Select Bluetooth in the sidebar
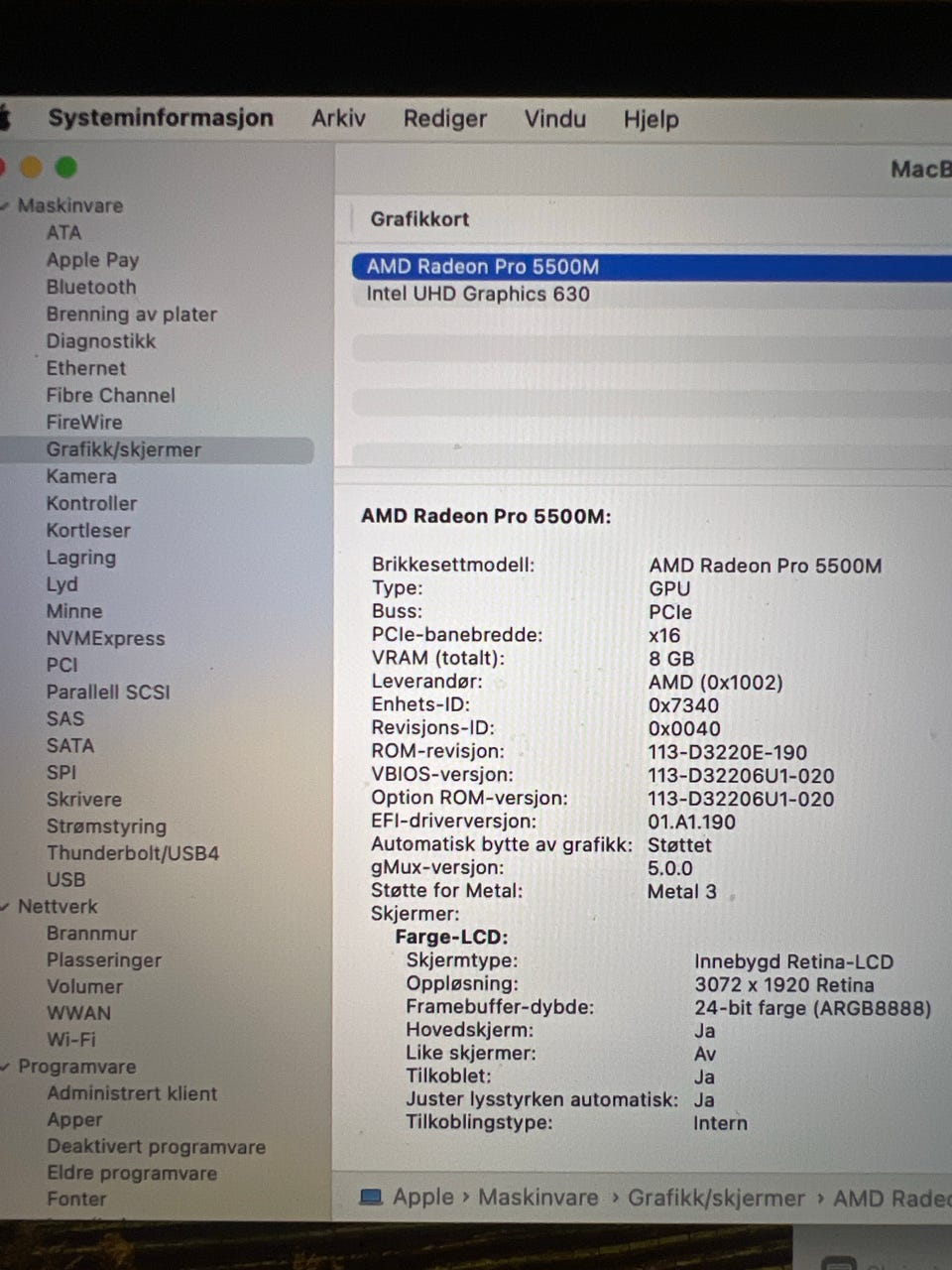The image size is (952, 1270). 91,287
